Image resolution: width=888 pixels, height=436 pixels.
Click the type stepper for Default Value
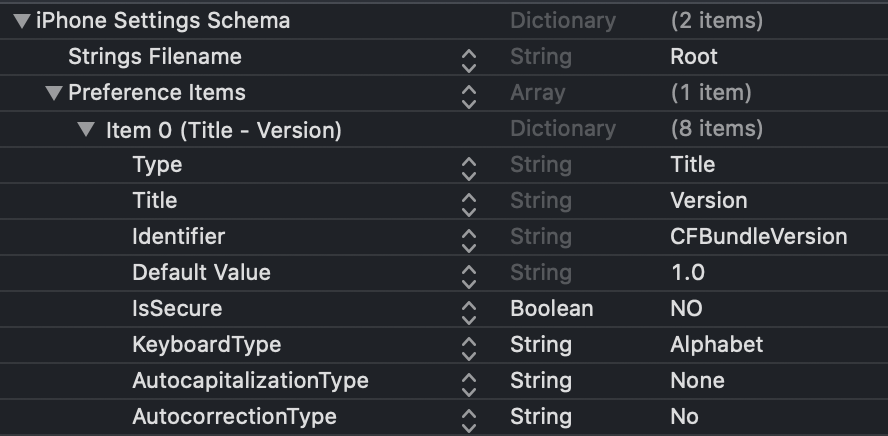(469, 273)
